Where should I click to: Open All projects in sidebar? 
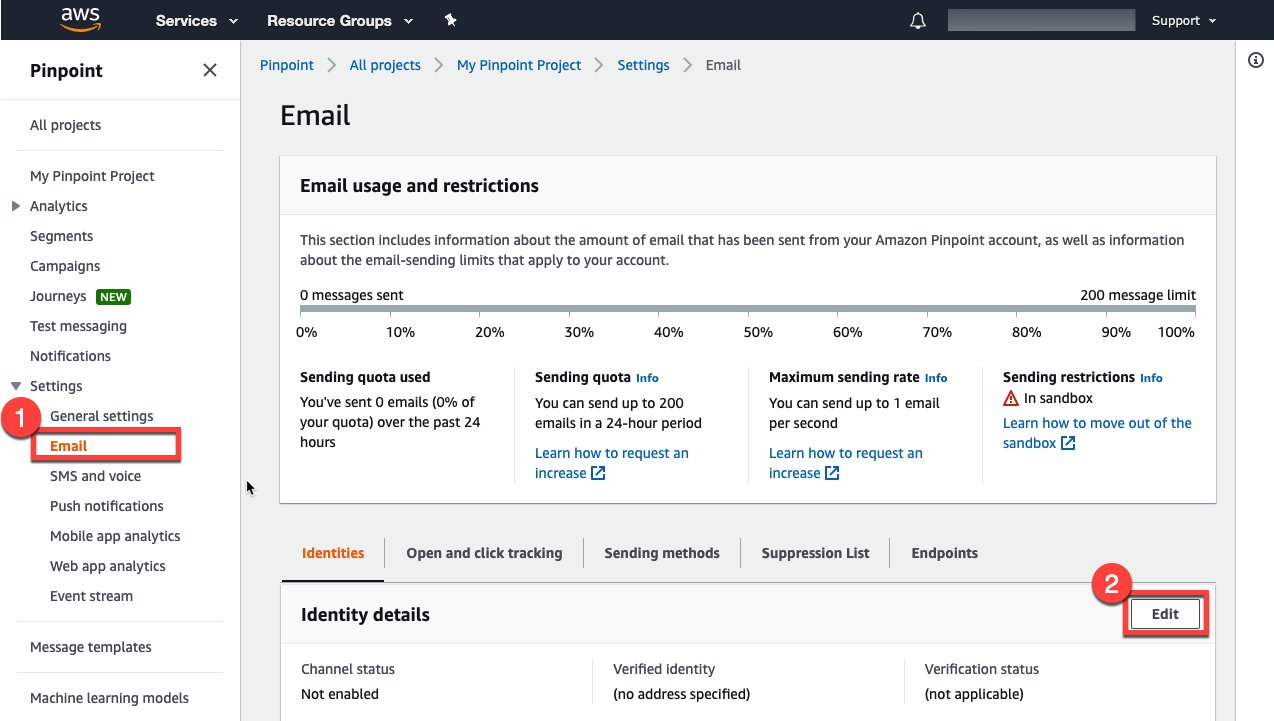(65, 125)
